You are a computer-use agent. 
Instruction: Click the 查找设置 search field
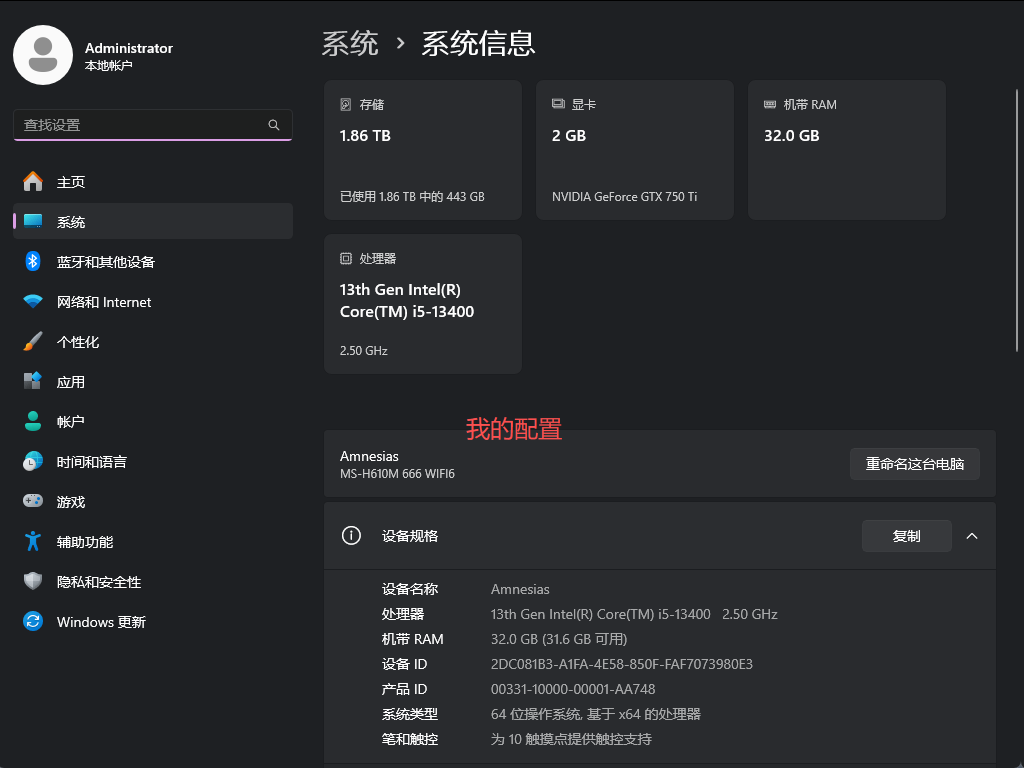[140, 125]
